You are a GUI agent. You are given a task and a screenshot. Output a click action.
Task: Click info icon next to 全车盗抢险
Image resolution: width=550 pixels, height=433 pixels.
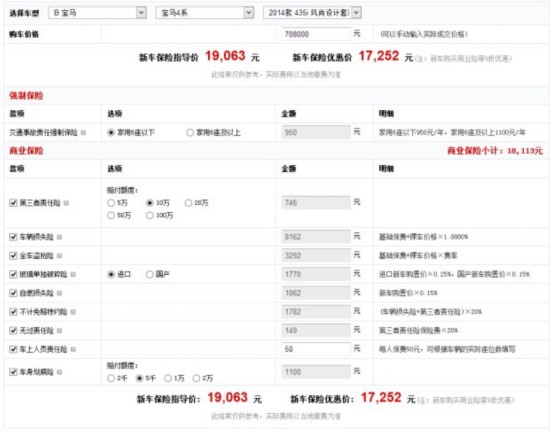(59, 256)
